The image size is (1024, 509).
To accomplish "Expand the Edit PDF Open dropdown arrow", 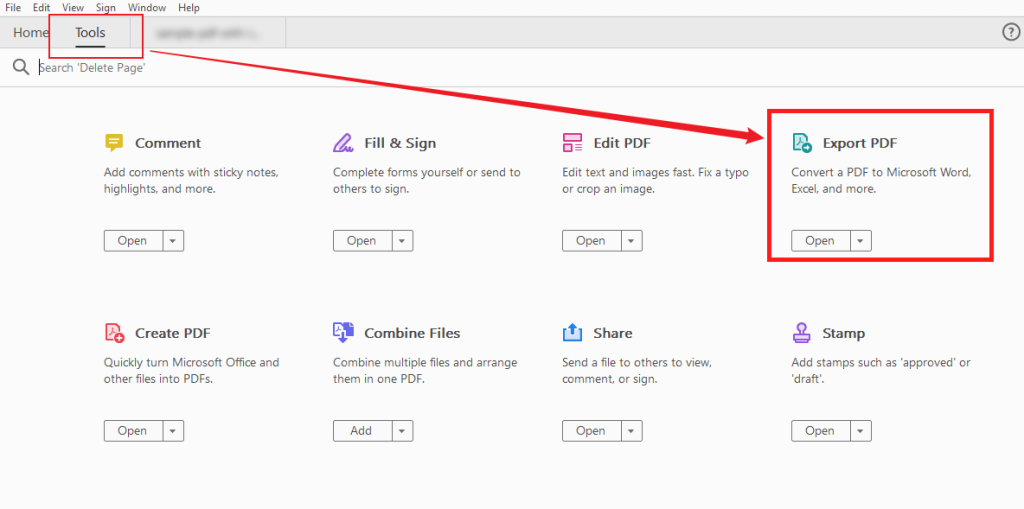I will pos(631,240).
